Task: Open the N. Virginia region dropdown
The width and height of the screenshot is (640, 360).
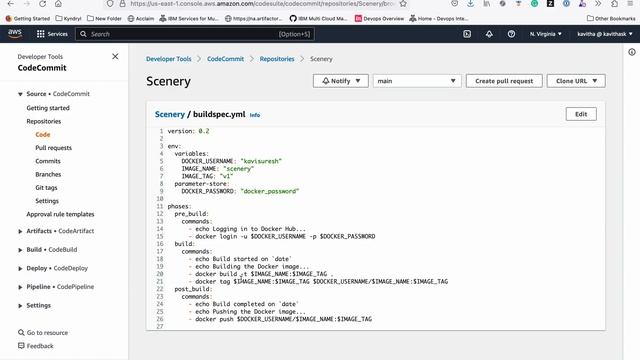Action: point(545,34)
